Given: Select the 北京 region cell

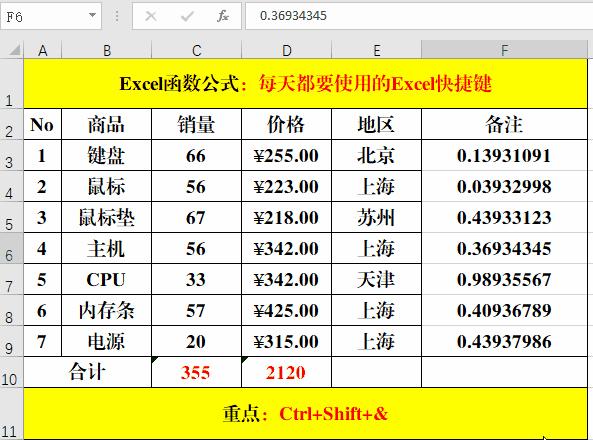Looking at the screenshot, I should (x=376, y=155).
